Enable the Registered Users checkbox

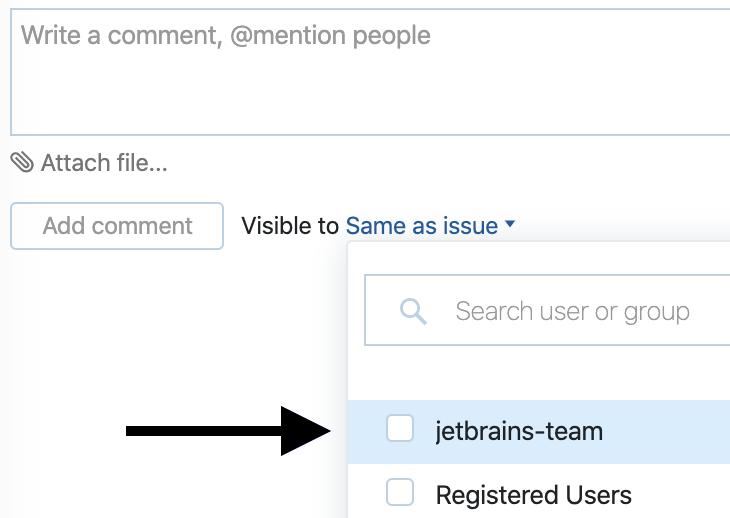point(400,493)
